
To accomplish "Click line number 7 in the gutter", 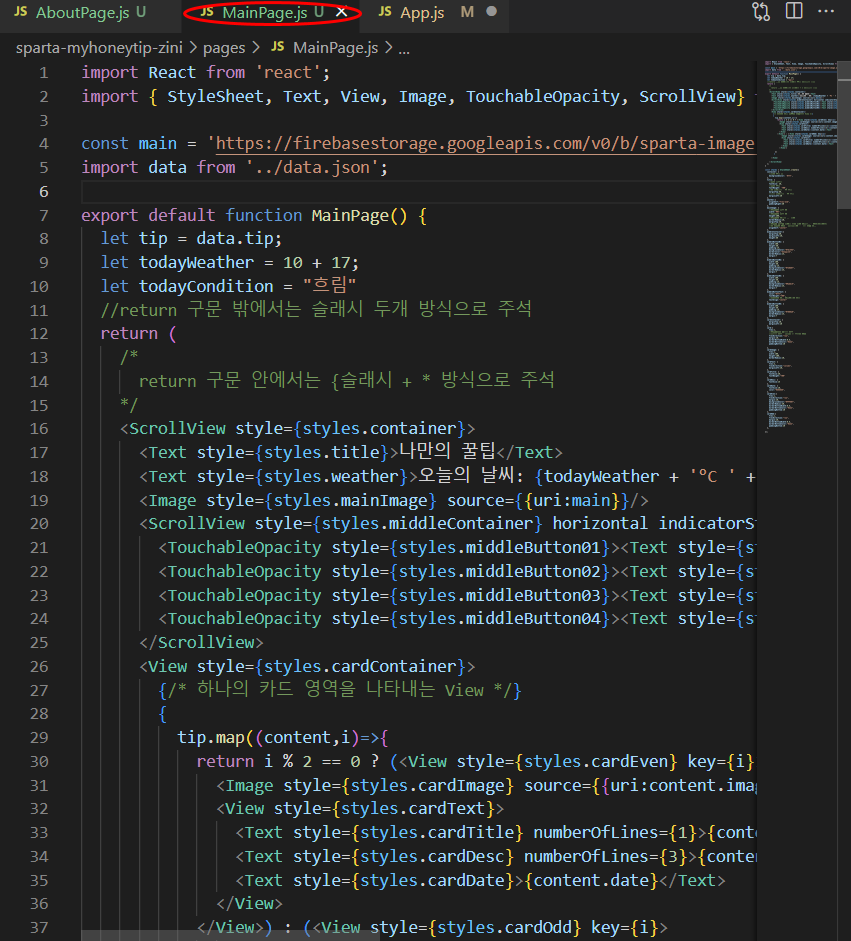I will coord(43,215).
